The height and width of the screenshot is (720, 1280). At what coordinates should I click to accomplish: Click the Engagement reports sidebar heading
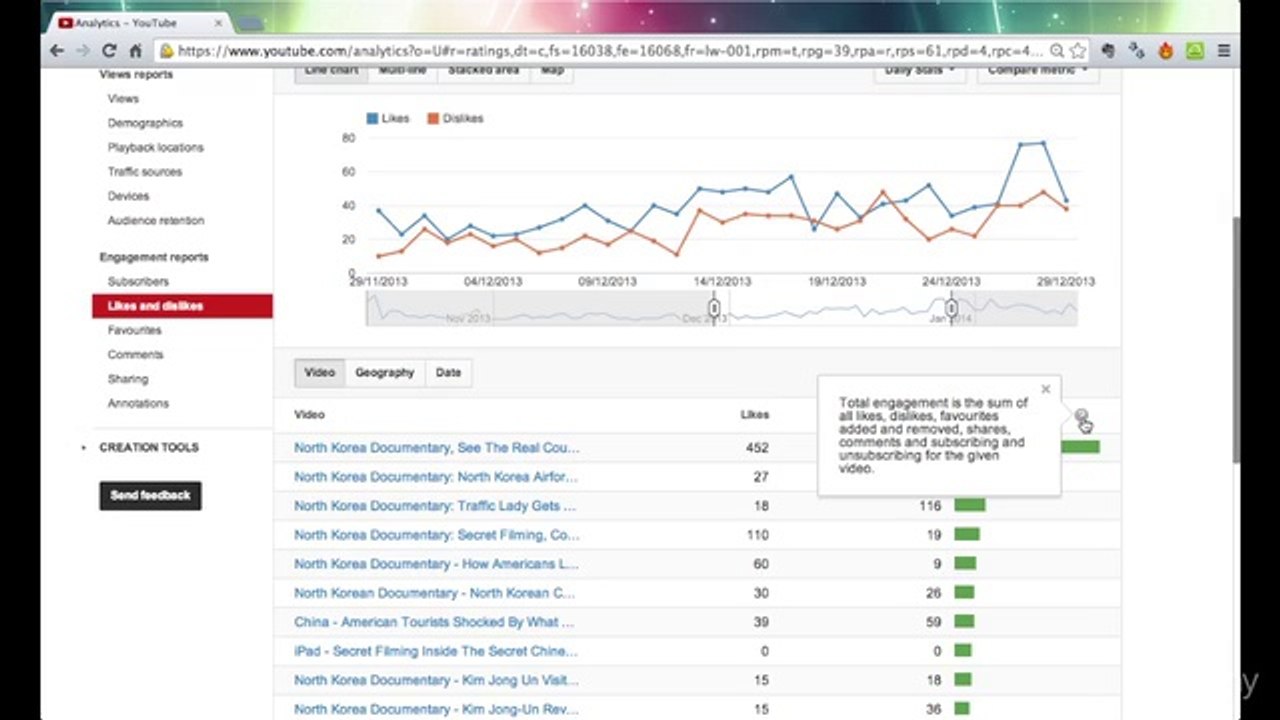(x=154, y=257)
